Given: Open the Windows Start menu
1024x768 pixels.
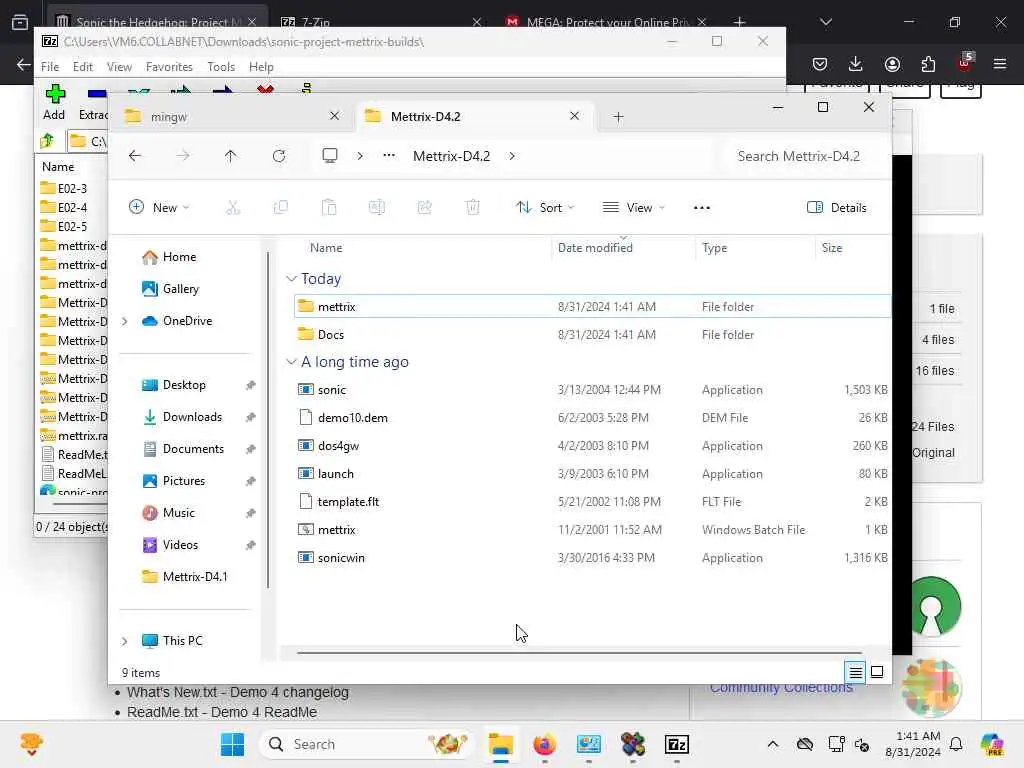Looking at the screenshot, I should click(232, 744).
